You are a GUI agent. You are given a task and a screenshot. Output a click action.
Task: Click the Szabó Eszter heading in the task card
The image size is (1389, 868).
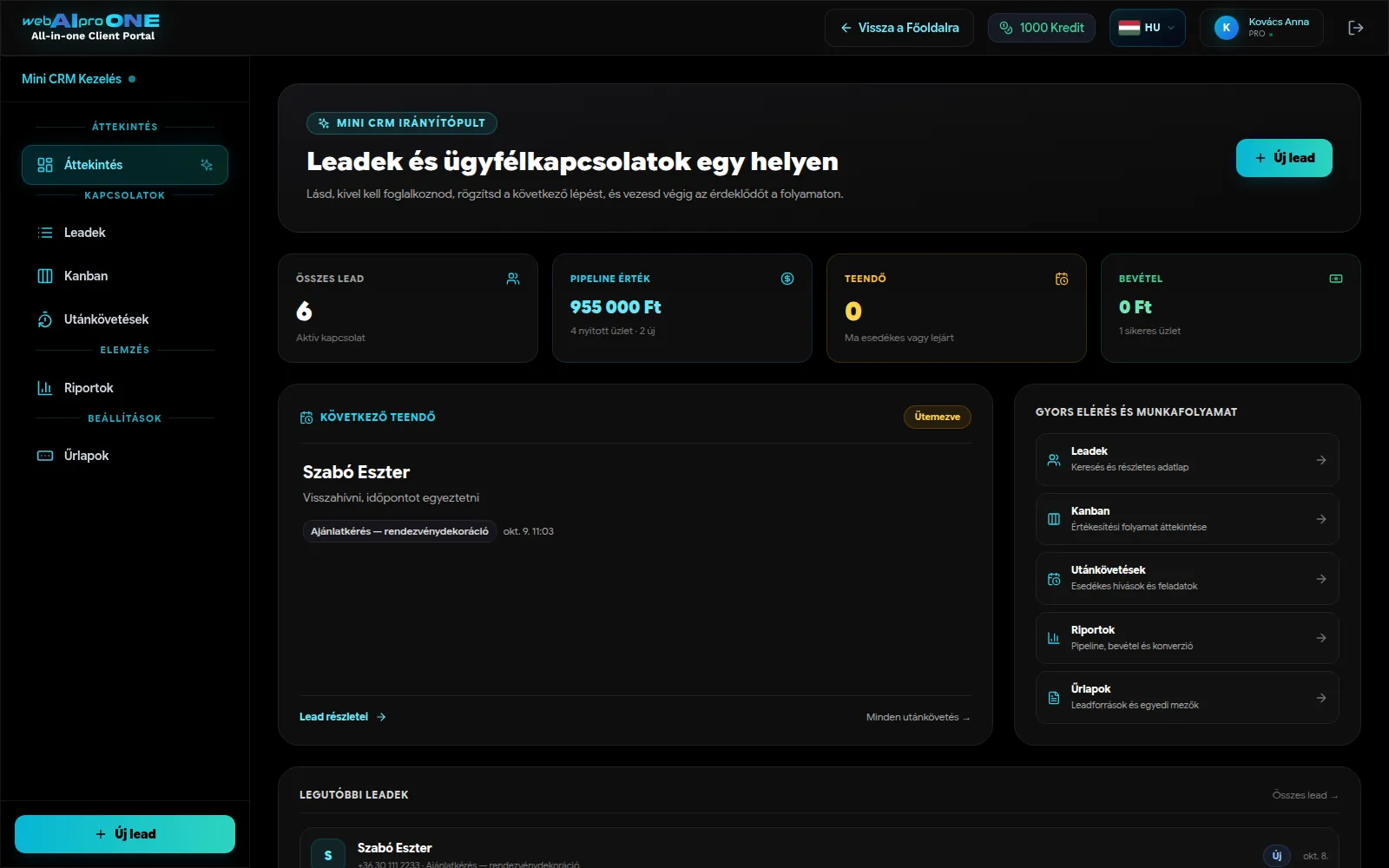point(356,472)
